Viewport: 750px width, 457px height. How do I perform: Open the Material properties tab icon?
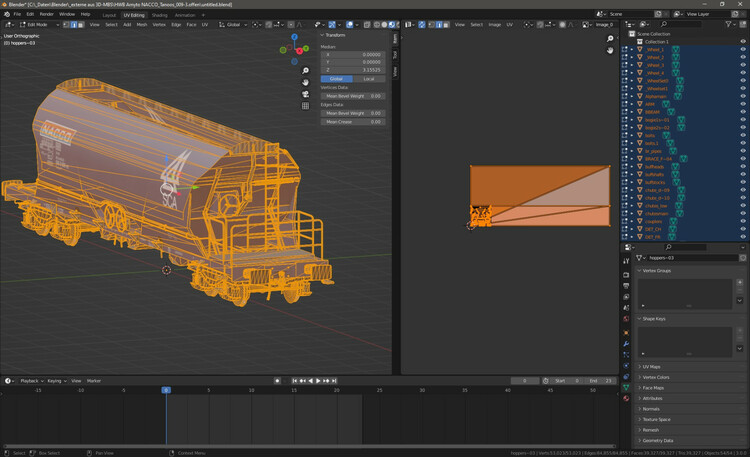point(626,398)
